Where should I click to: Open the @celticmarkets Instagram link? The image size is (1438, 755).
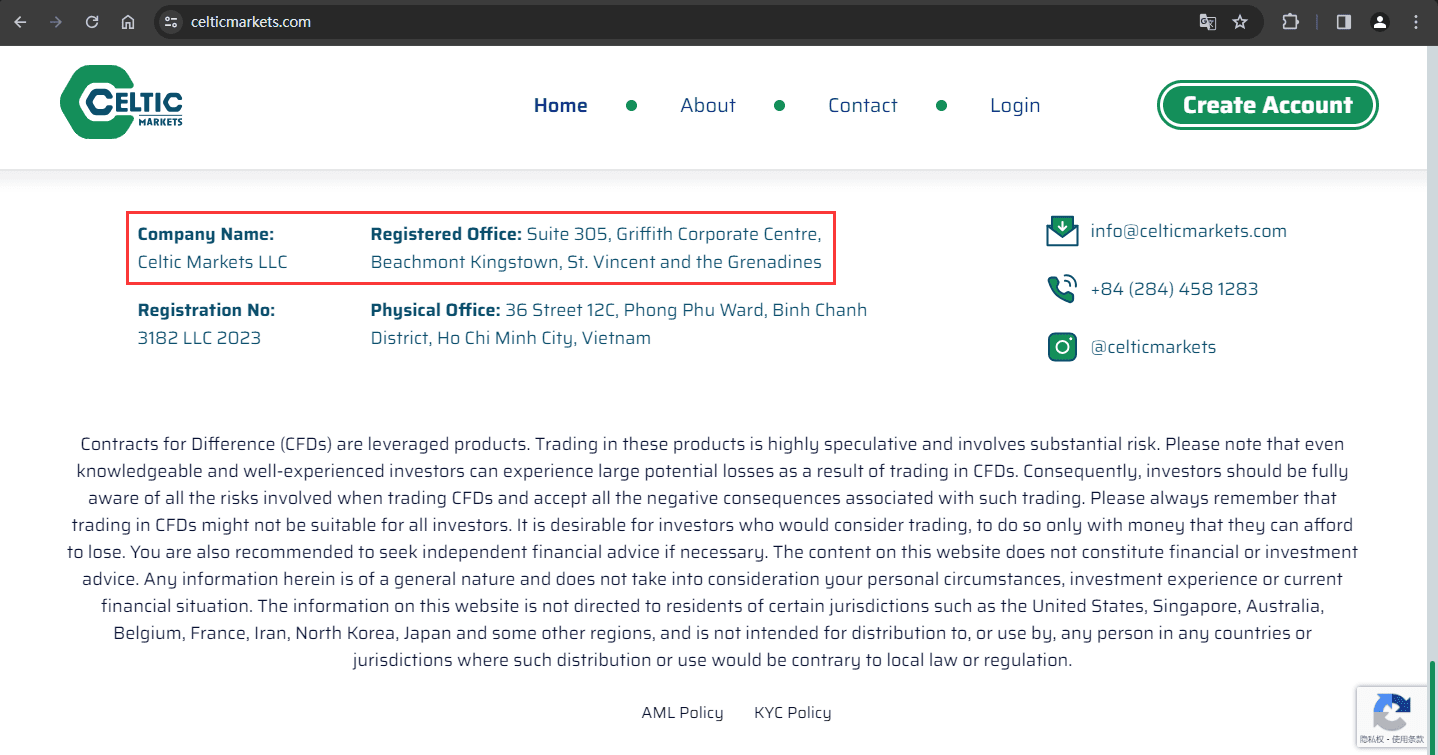(1153, 347)
